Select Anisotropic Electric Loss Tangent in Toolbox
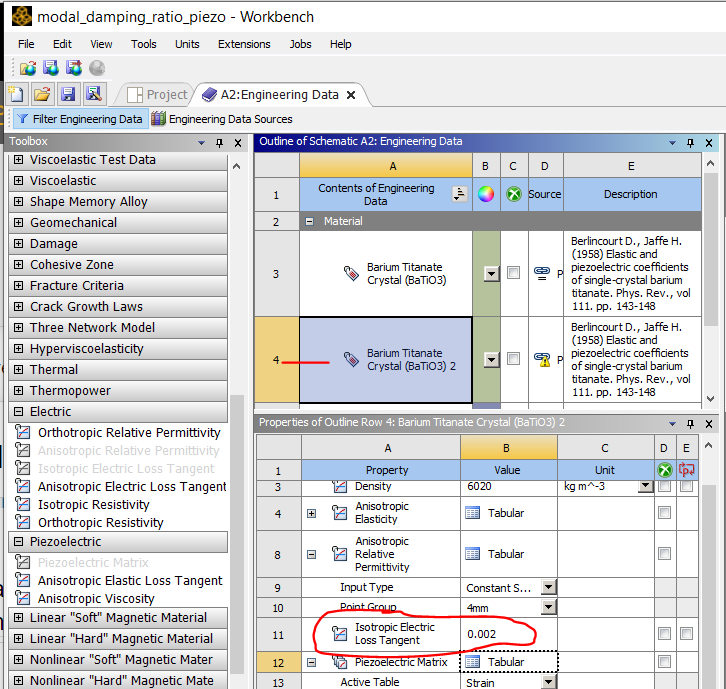 [x=132, y=487]
